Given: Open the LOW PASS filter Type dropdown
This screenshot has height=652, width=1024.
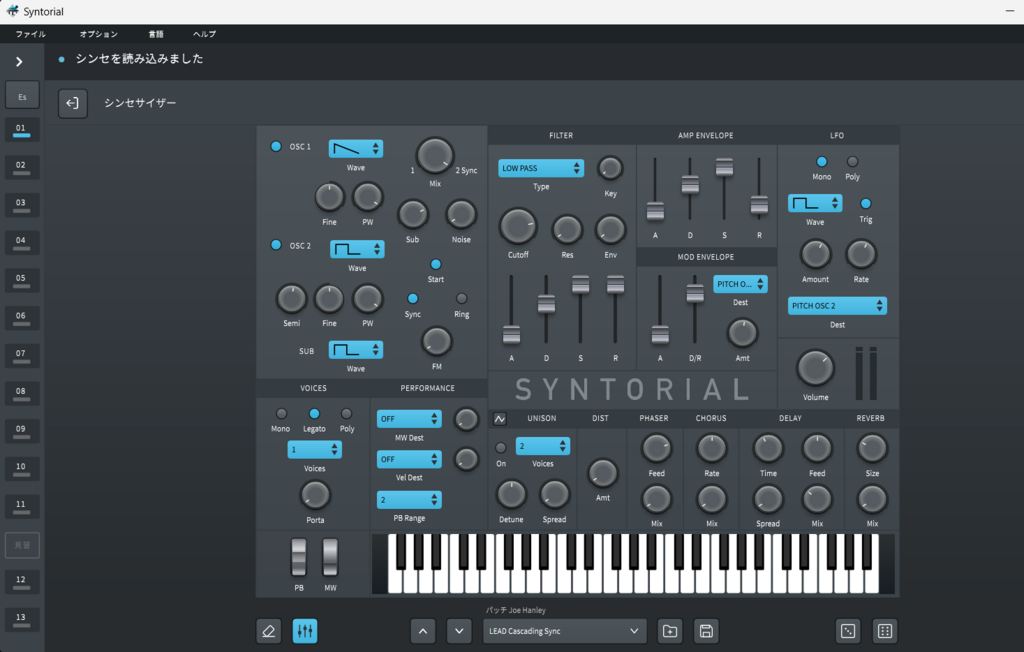Looking at the screenshot, I should (x=541, y=169).
